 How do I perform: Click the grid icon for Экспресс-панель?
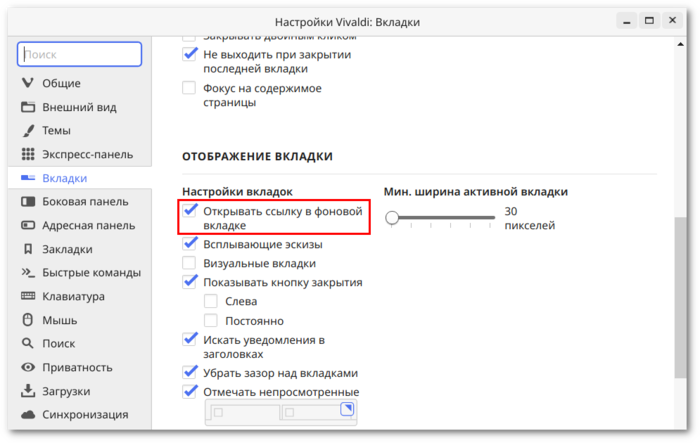click(28, 154)
